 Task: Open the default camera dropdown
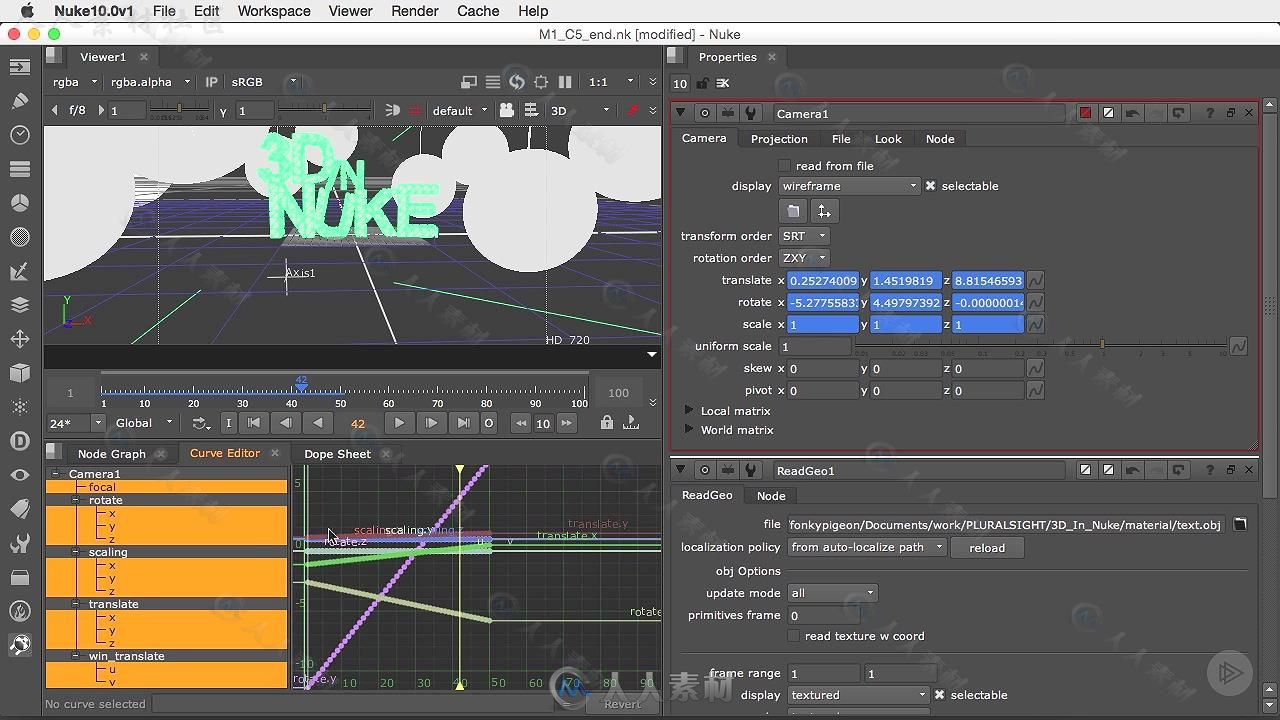coord(460,110)
